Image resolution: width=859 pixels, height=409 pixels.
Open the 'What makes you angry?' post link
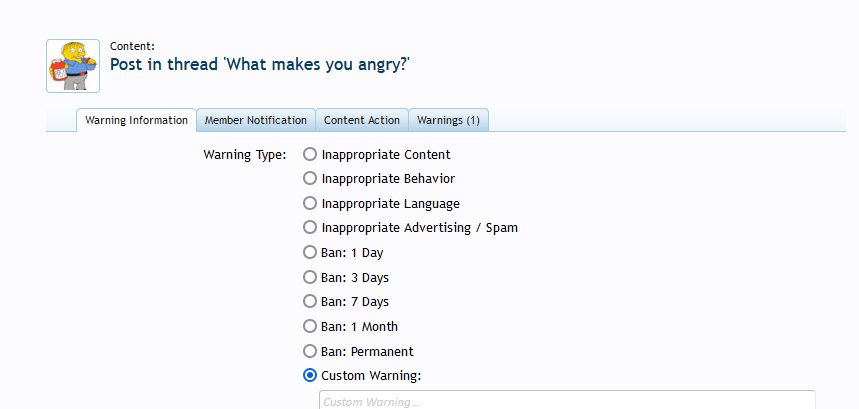pyautogui.click(x=260, y=65)
